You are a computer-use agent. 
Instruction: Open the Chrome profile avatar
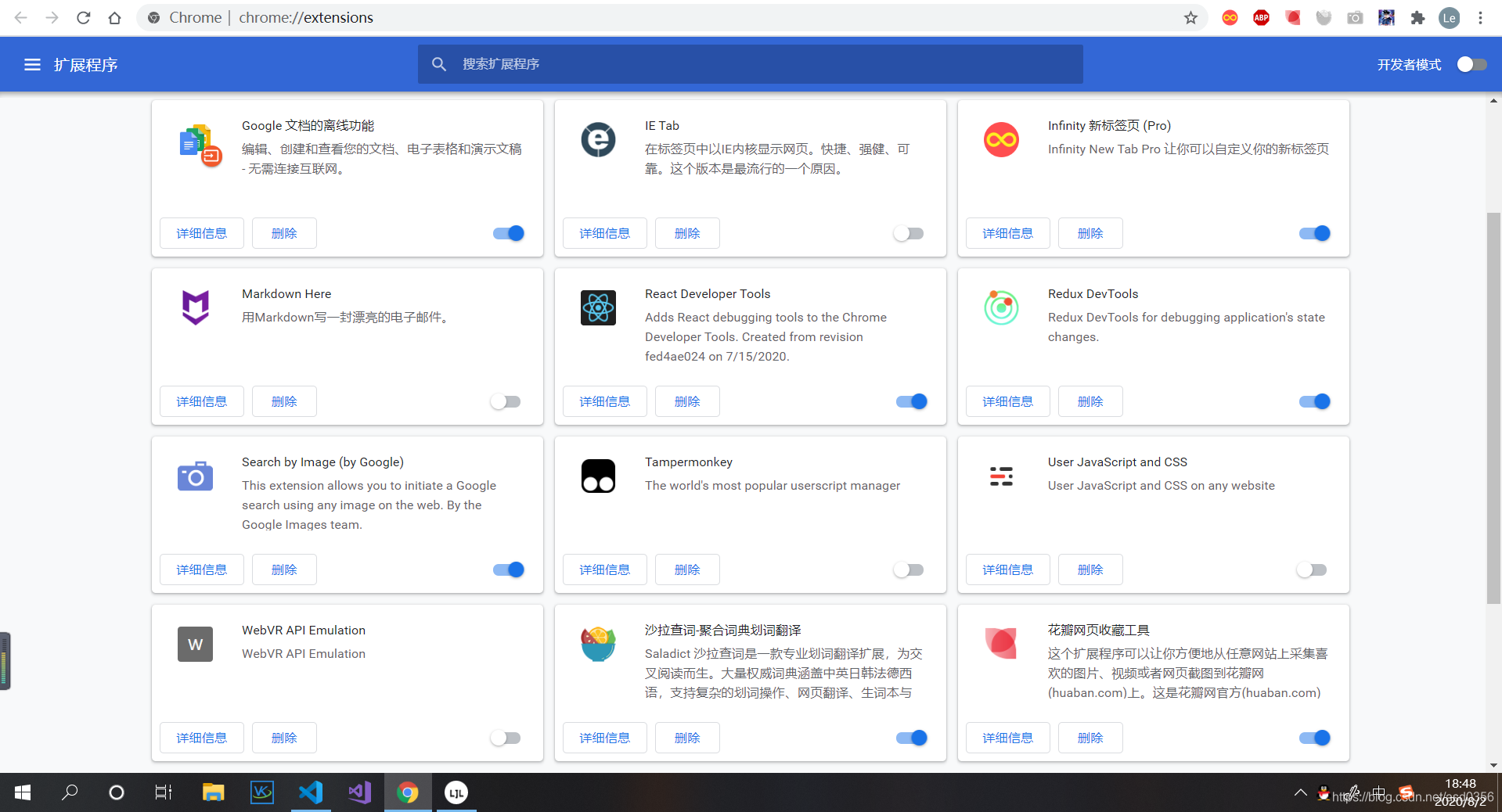coord(1449,18)
